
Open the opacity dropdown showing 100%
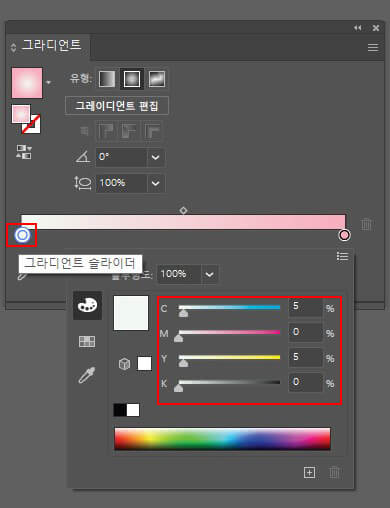point(209,274)
